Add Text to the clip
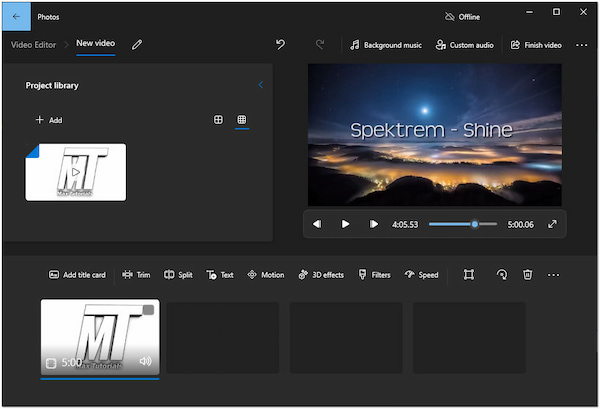Viewport: 600px width, 409px height. [220, 275]
